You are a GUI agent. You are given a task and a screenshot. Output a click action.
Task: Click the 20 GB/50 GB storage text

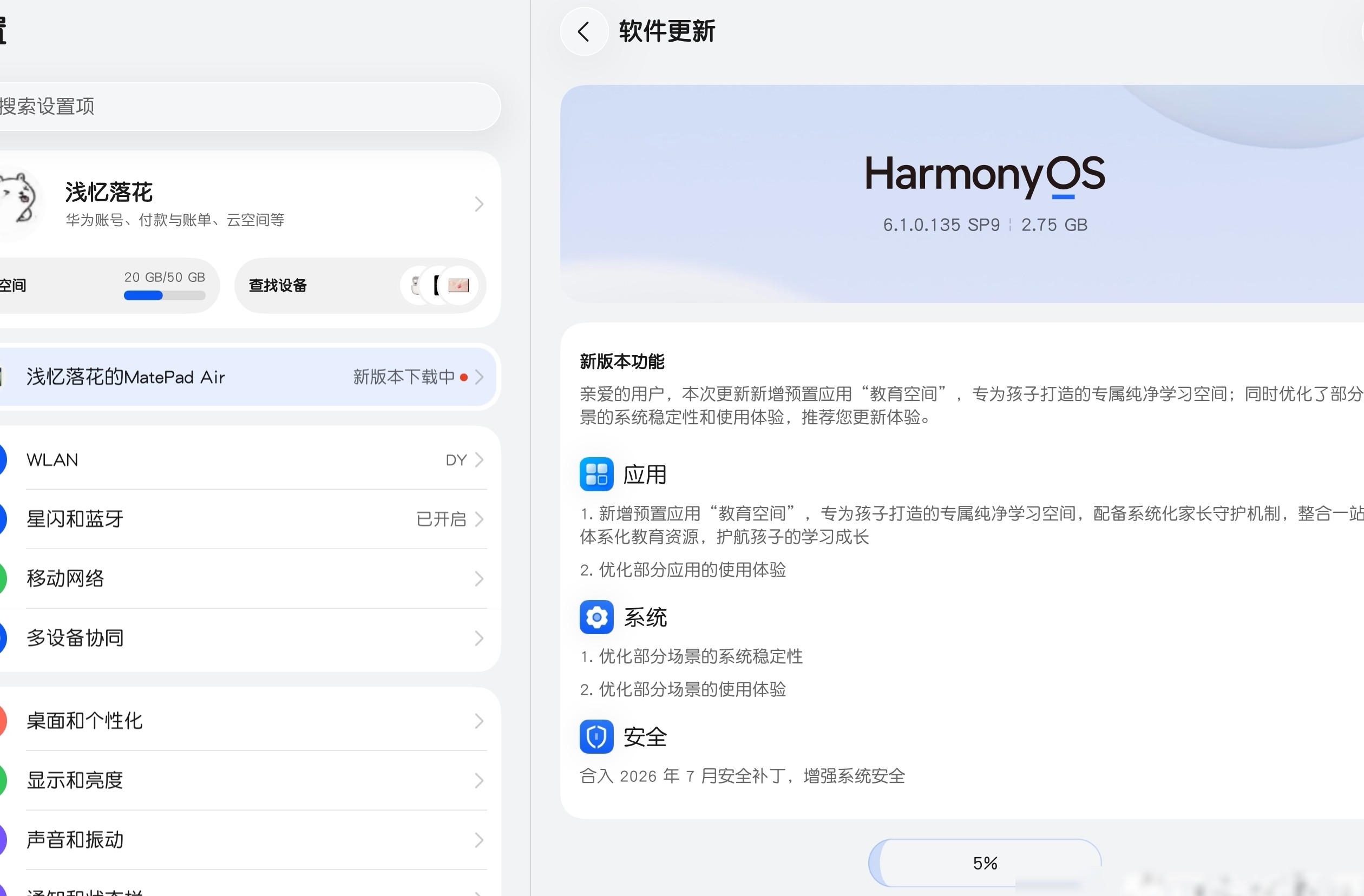click(x=165, y=277)
